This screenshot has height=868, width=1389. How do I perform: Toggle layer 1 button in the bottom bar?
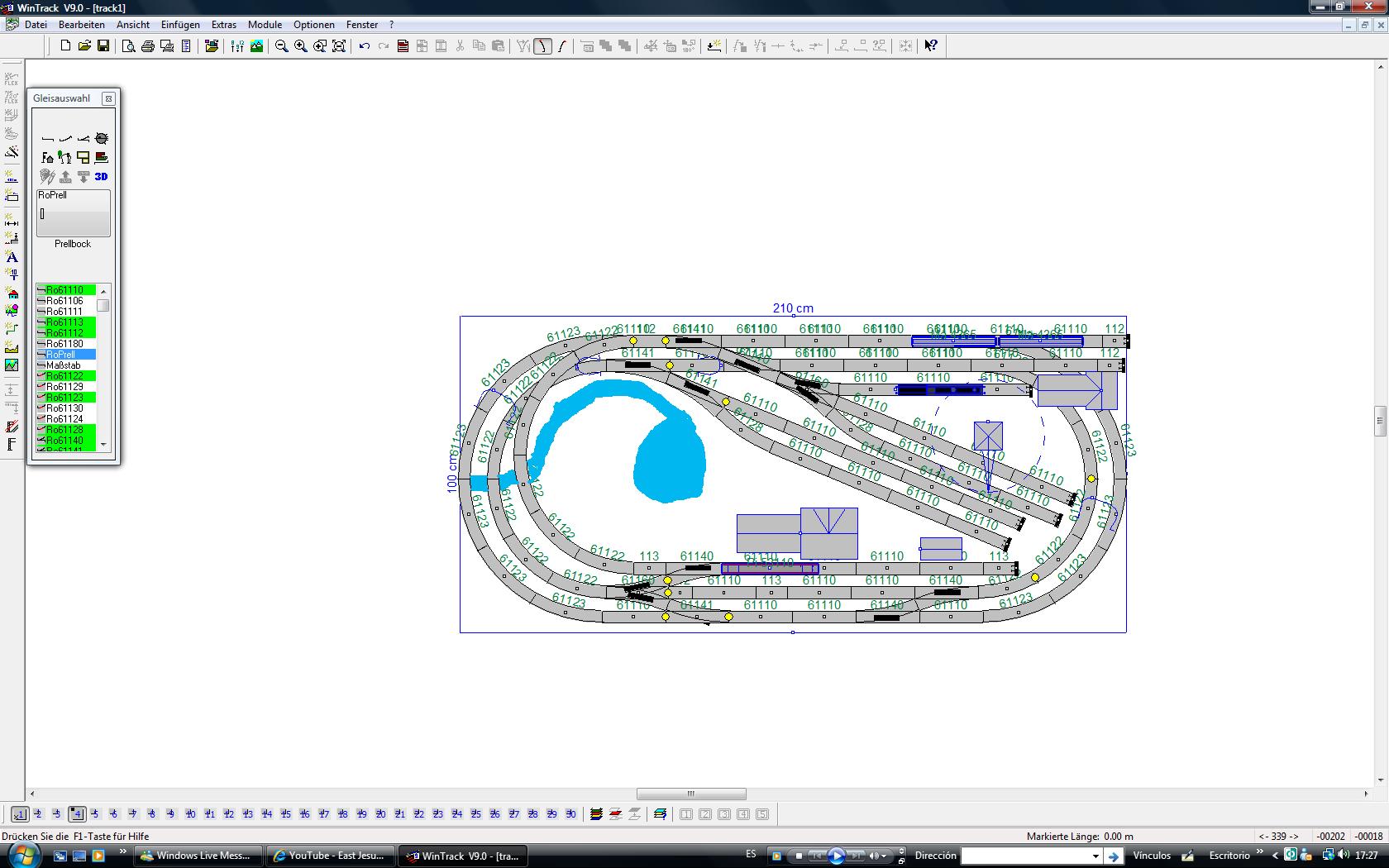pyautogui.click(x=20, y=814)
